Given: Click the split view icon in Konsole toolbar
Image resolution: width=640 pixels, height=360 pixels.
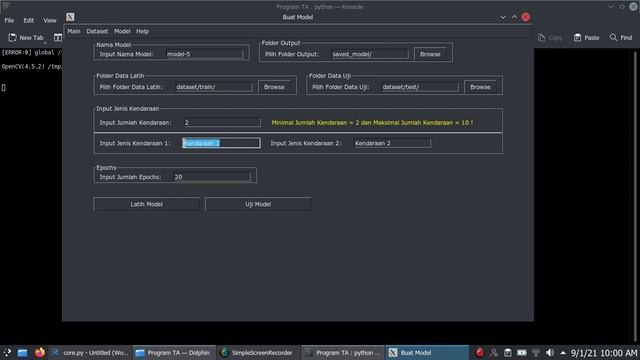Looking at the screenshot, I should (x=58, y=38).
